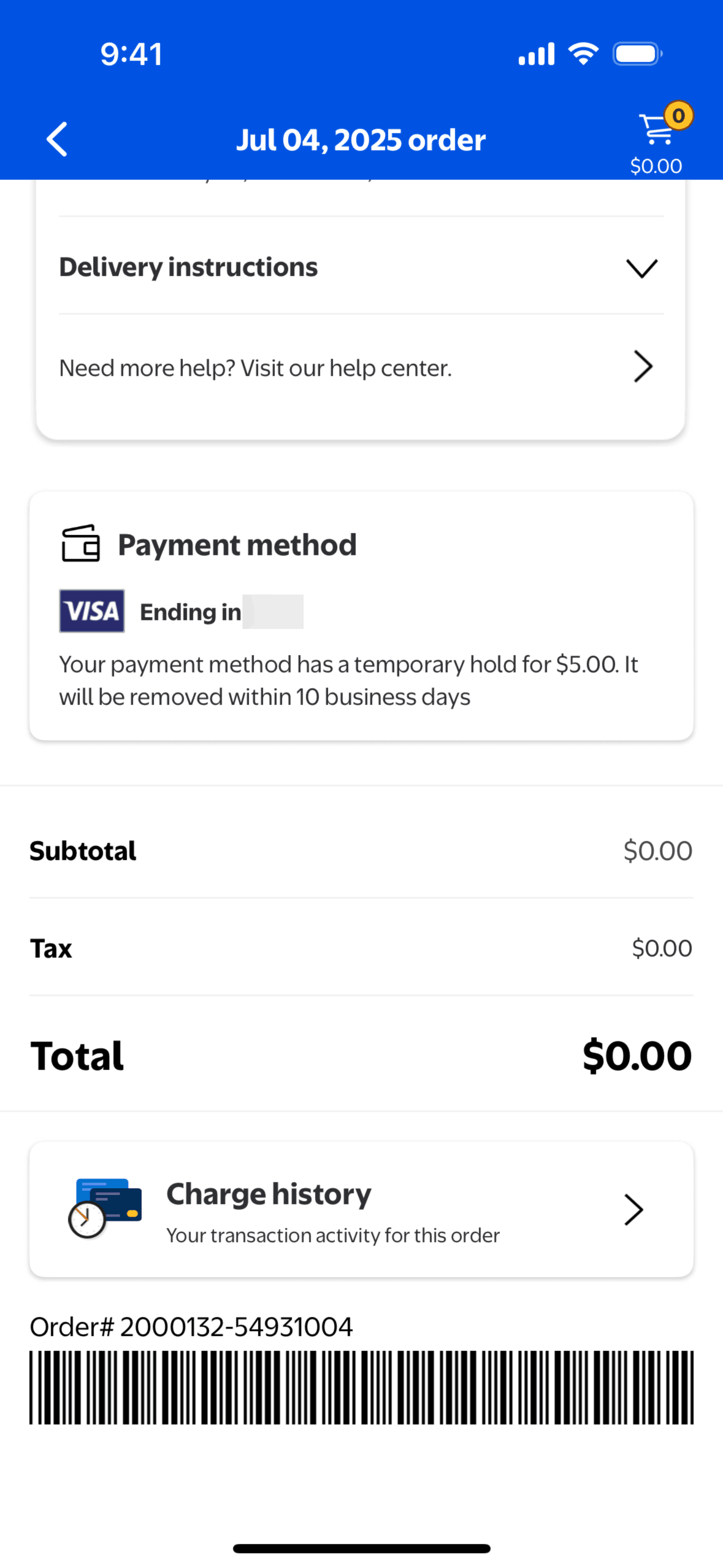Screen dimensions: 723x1568
Task: Tap the order number text
Action: (191, 1326)
